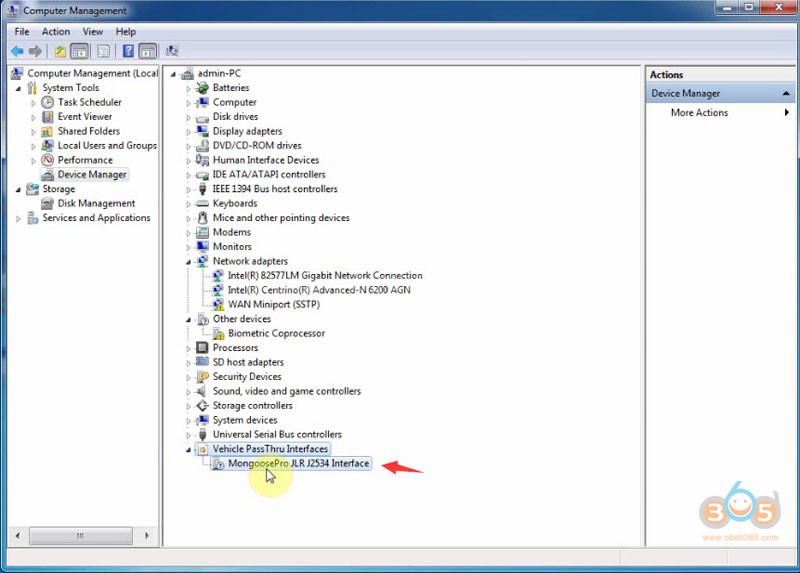This screenshot has width=800, height=573.
Task: Click the blue Help question-mark toolbar icon
Action: pos(129,51)
